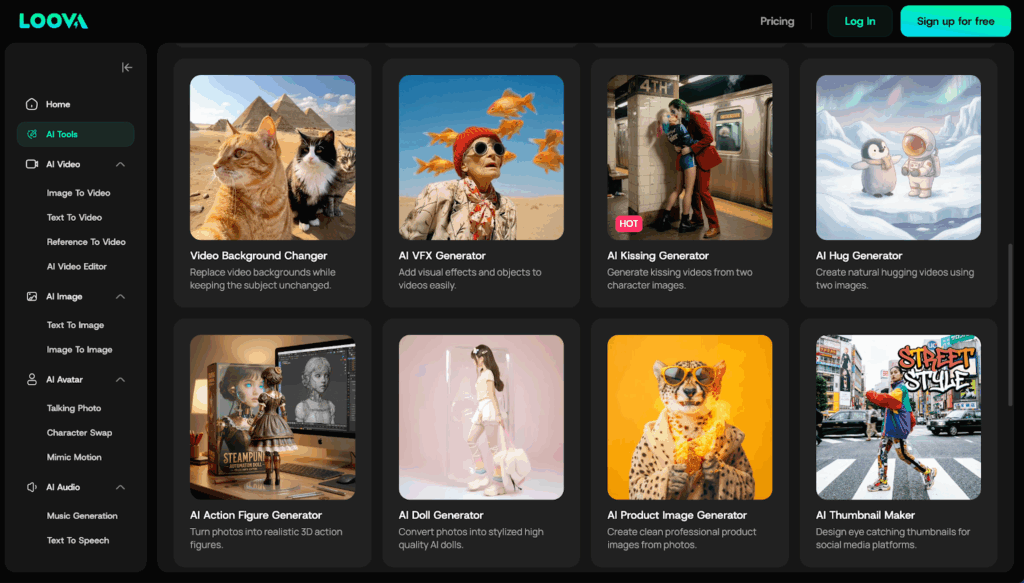Collapse the AI Avatar section chevron
The width and height of the screenshot is (1024, 583).
tap(120, 380)
